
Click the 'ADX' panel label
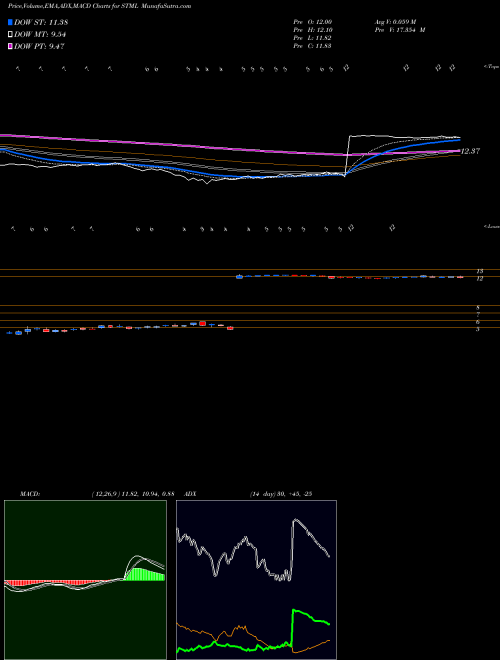[x=191, y=494]
